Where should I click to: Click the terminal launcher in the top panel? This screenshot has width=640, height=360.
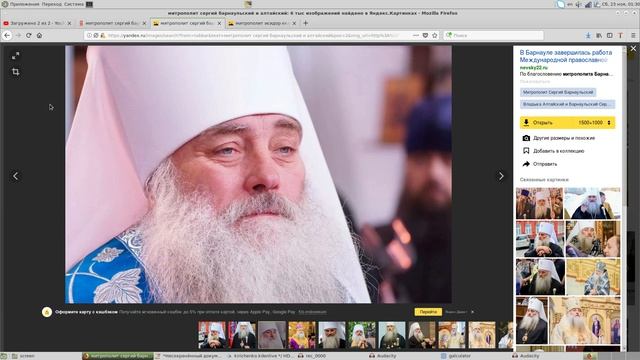(89, 4)
